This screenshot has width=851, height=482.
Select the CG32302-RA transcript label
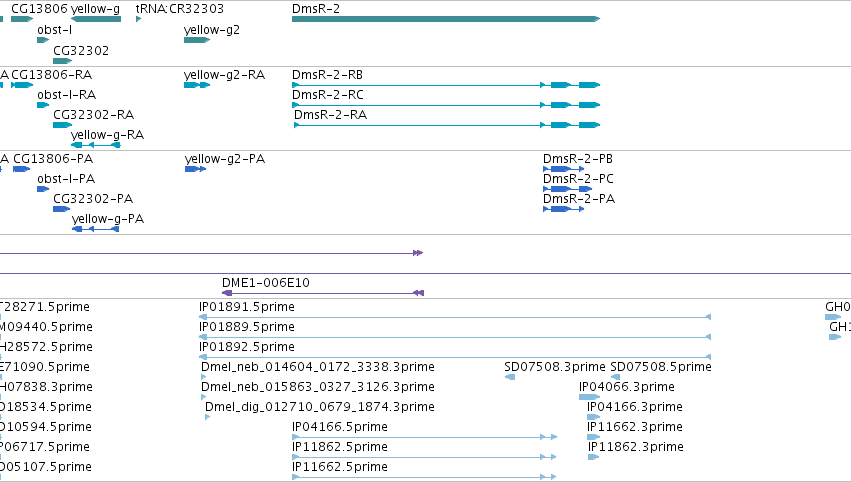pyautogui.click(x=93, y=115)
